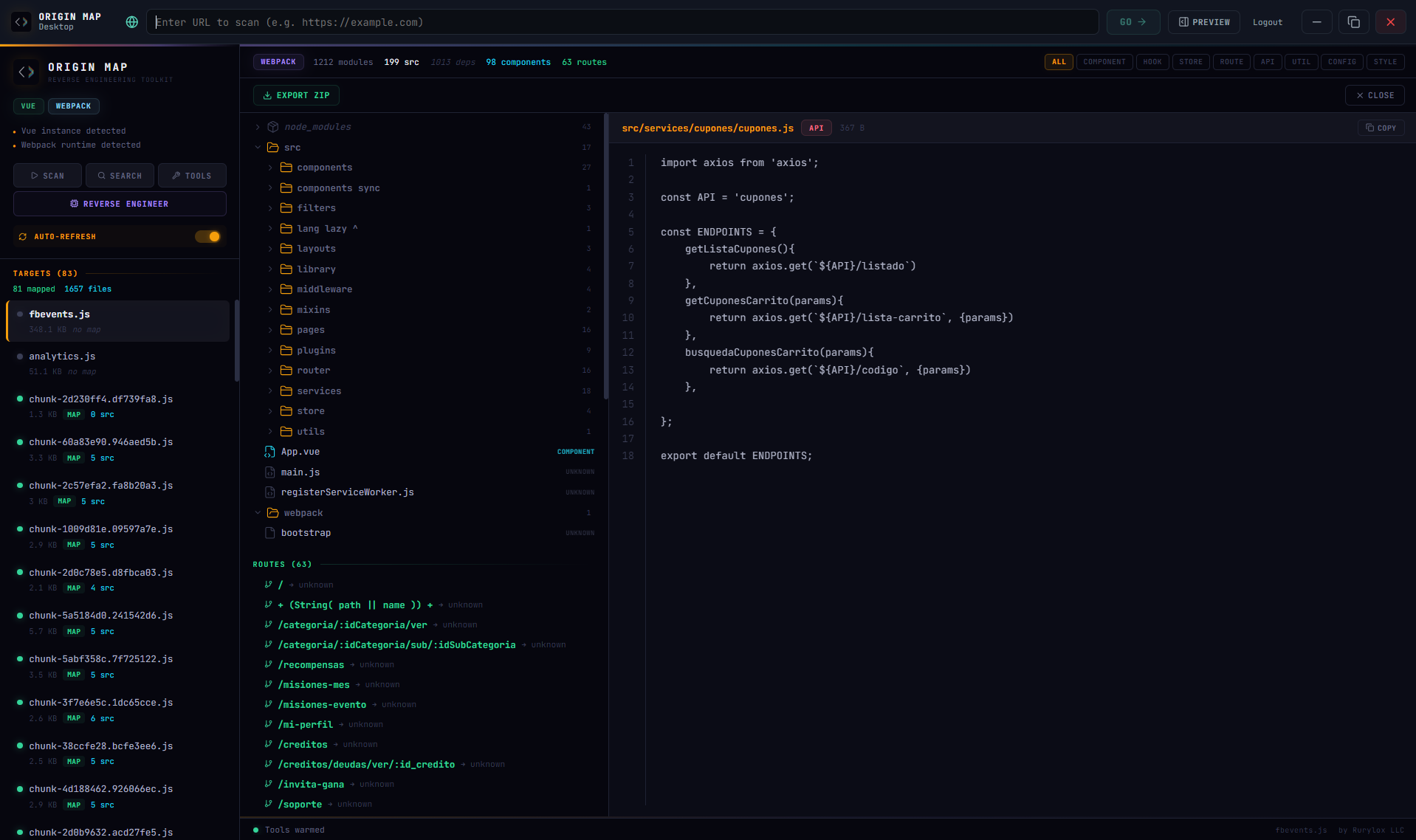Expand the node_modules tree entry
This screenshot has width=1416, height=840.
pyautogui.click(x=257, y=126)
